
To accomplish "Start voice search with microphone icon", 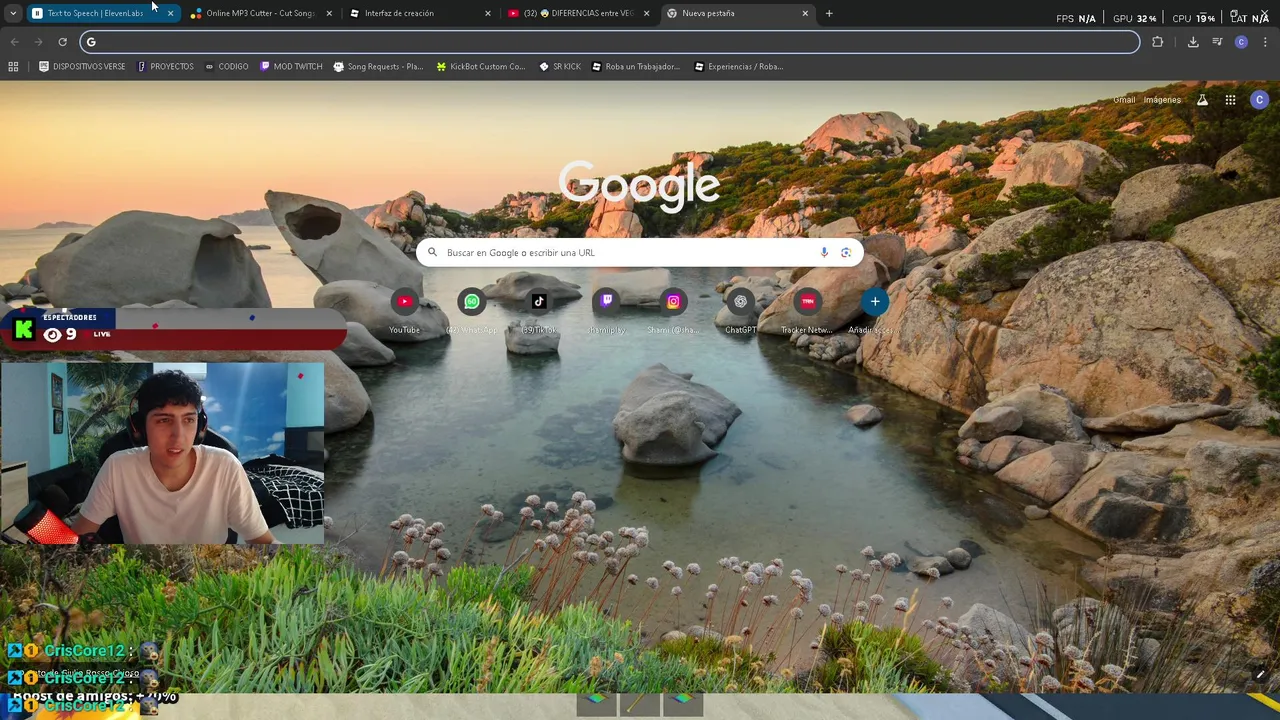I will pyautogui.click(x=824, y=253).
